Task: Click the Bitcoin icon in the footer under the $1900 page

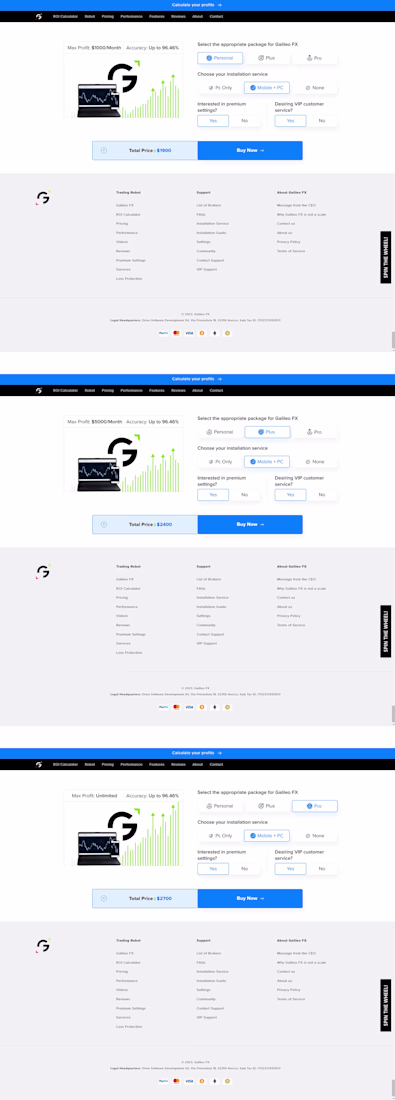Action: [x=201, y=333]
